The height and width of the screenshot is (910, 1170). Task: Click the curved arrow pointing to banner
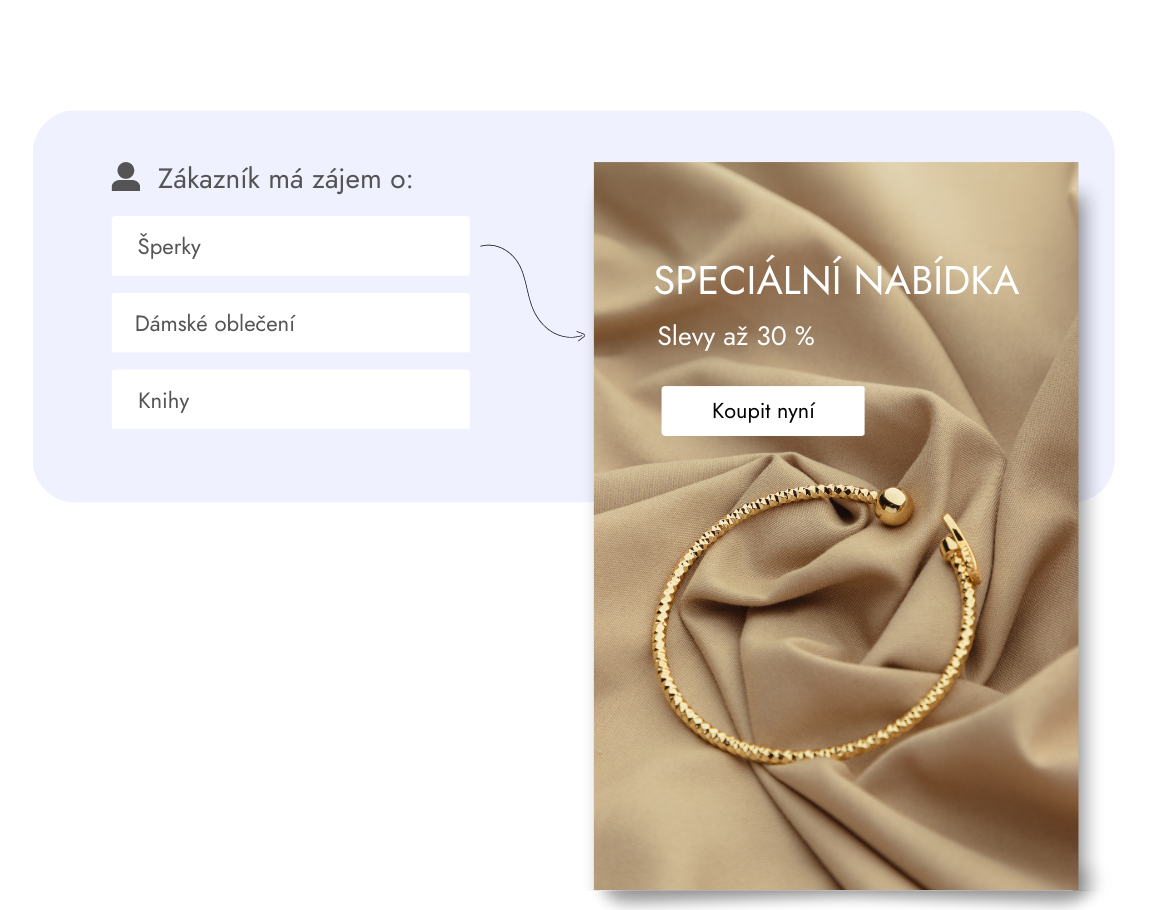[x=533, y=292]
